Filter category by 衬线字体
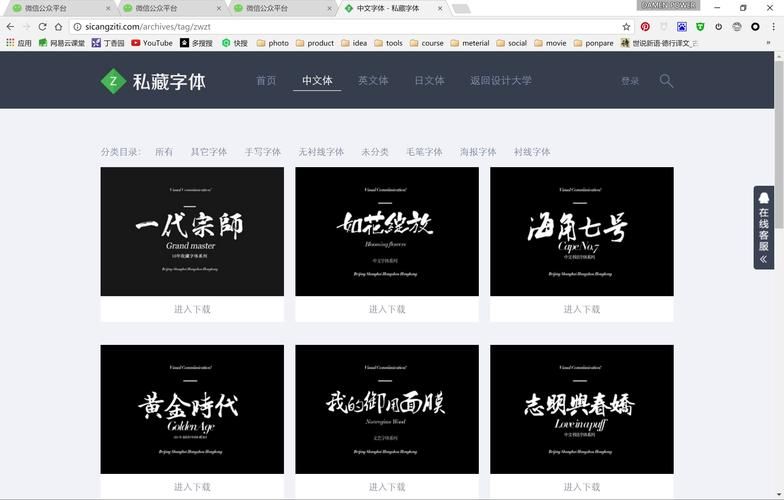The width and height of the screenshot is (784, 500). coord(532,152)
